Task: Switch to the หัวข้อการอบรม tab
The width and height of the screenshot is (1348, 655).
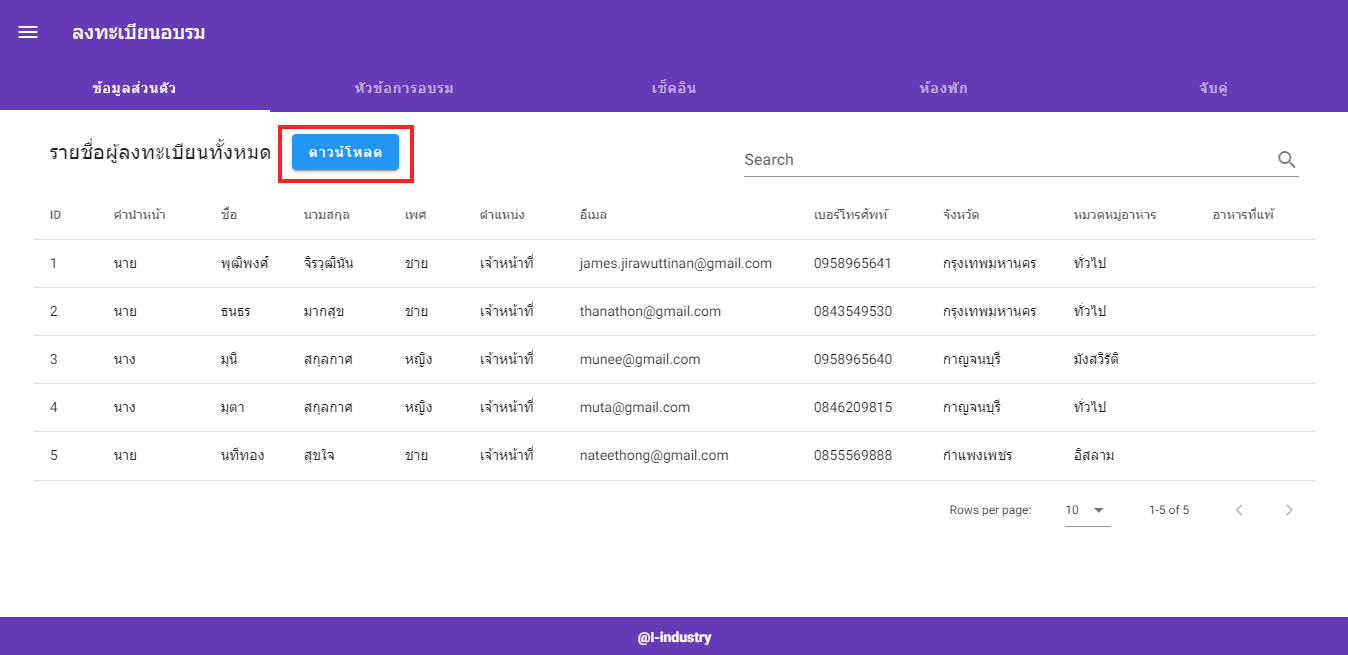Action: (x=404, y=88)
